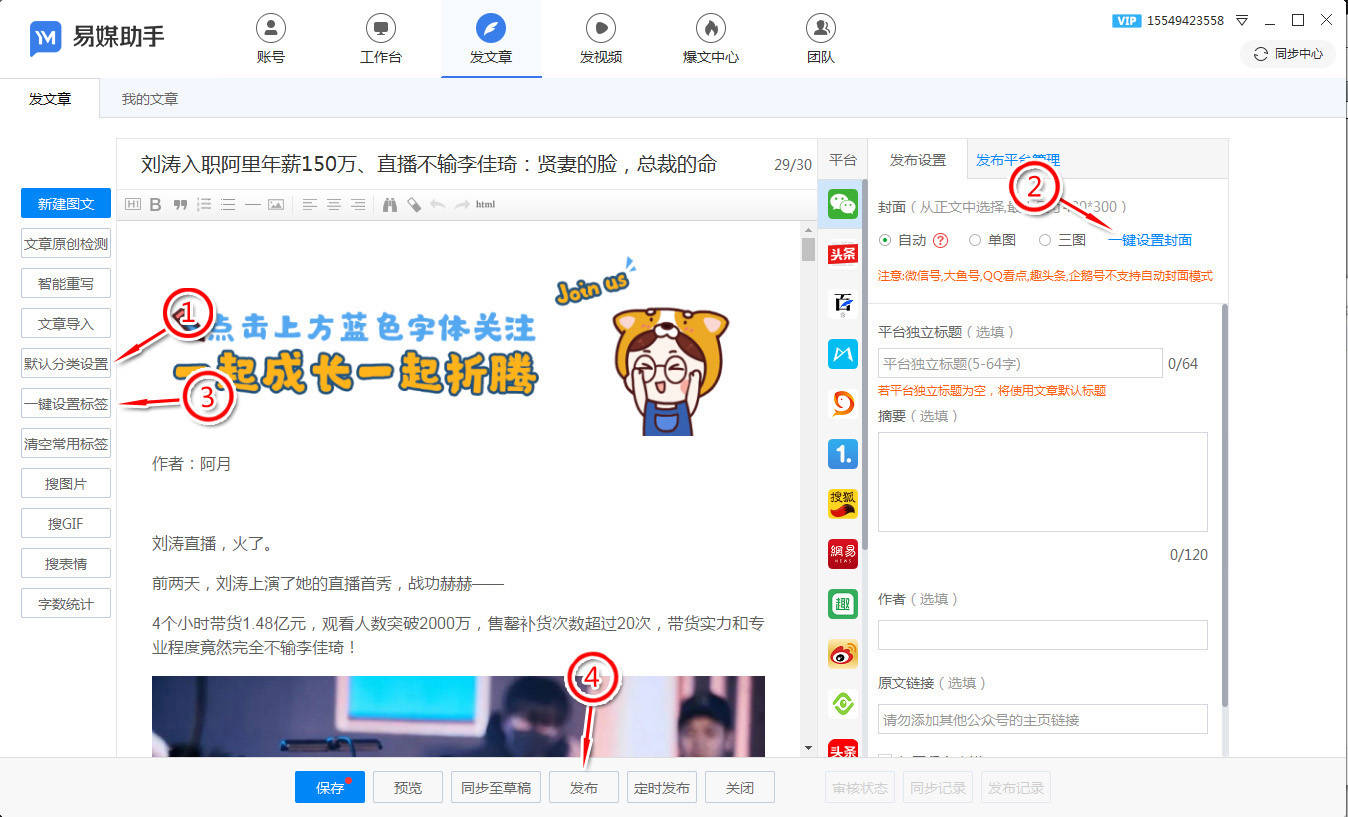This screenshot has width=1348, height=817.
Task: Align text to the right
Action: click(358, 204)
